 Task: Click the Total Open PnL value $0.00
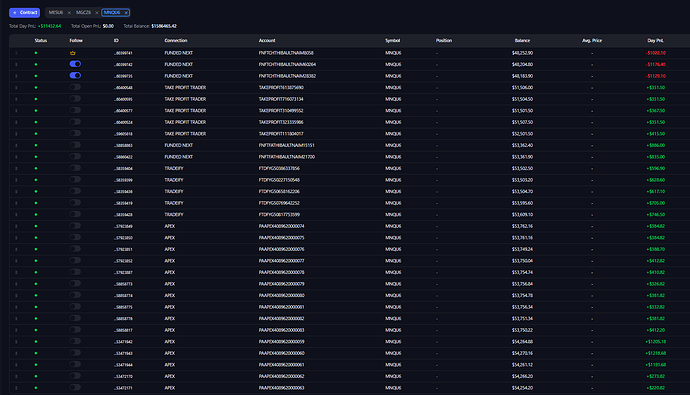click(108, 26)
